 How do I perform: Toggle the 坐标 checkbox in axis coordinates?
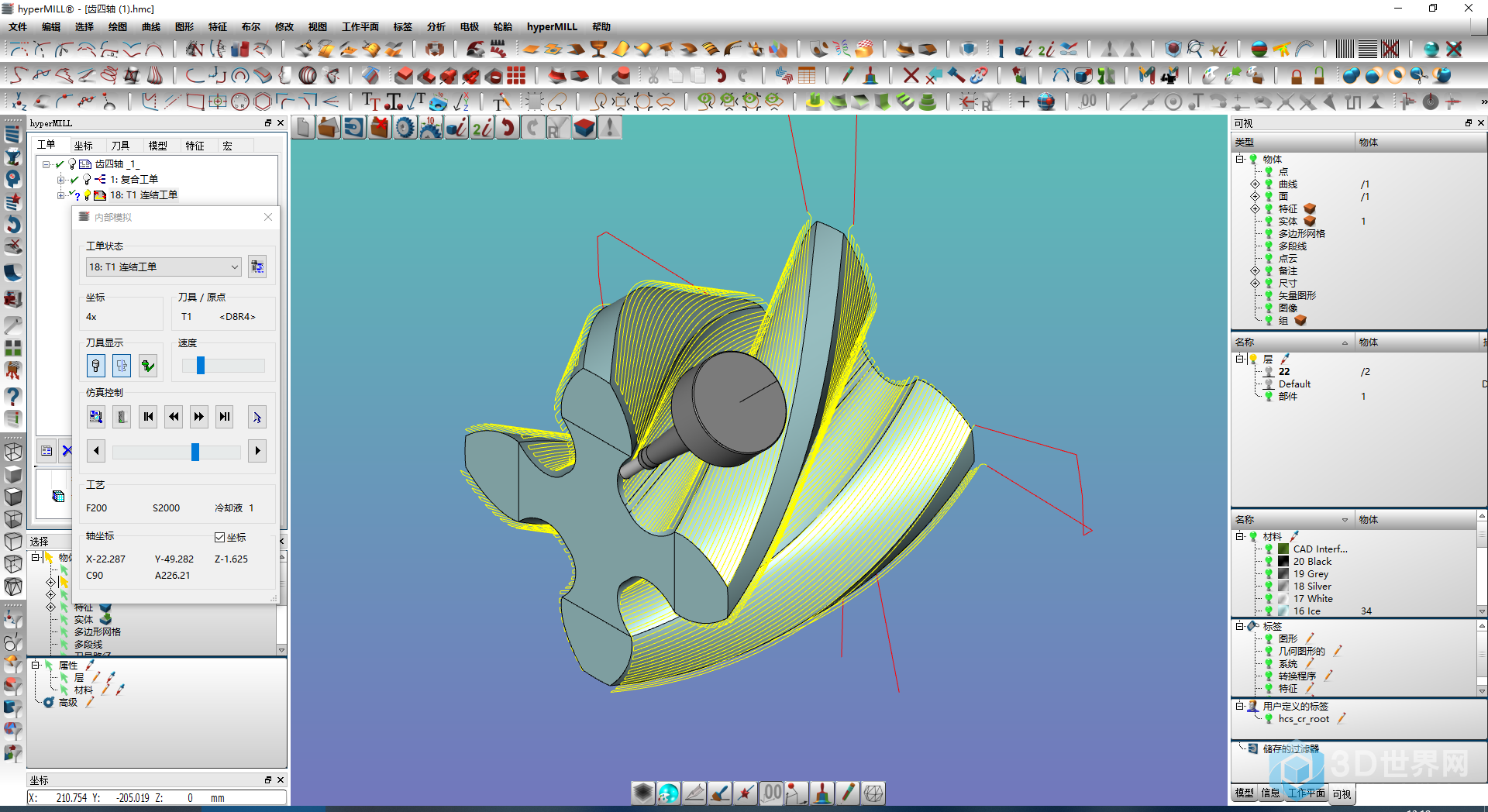(220, 537)
